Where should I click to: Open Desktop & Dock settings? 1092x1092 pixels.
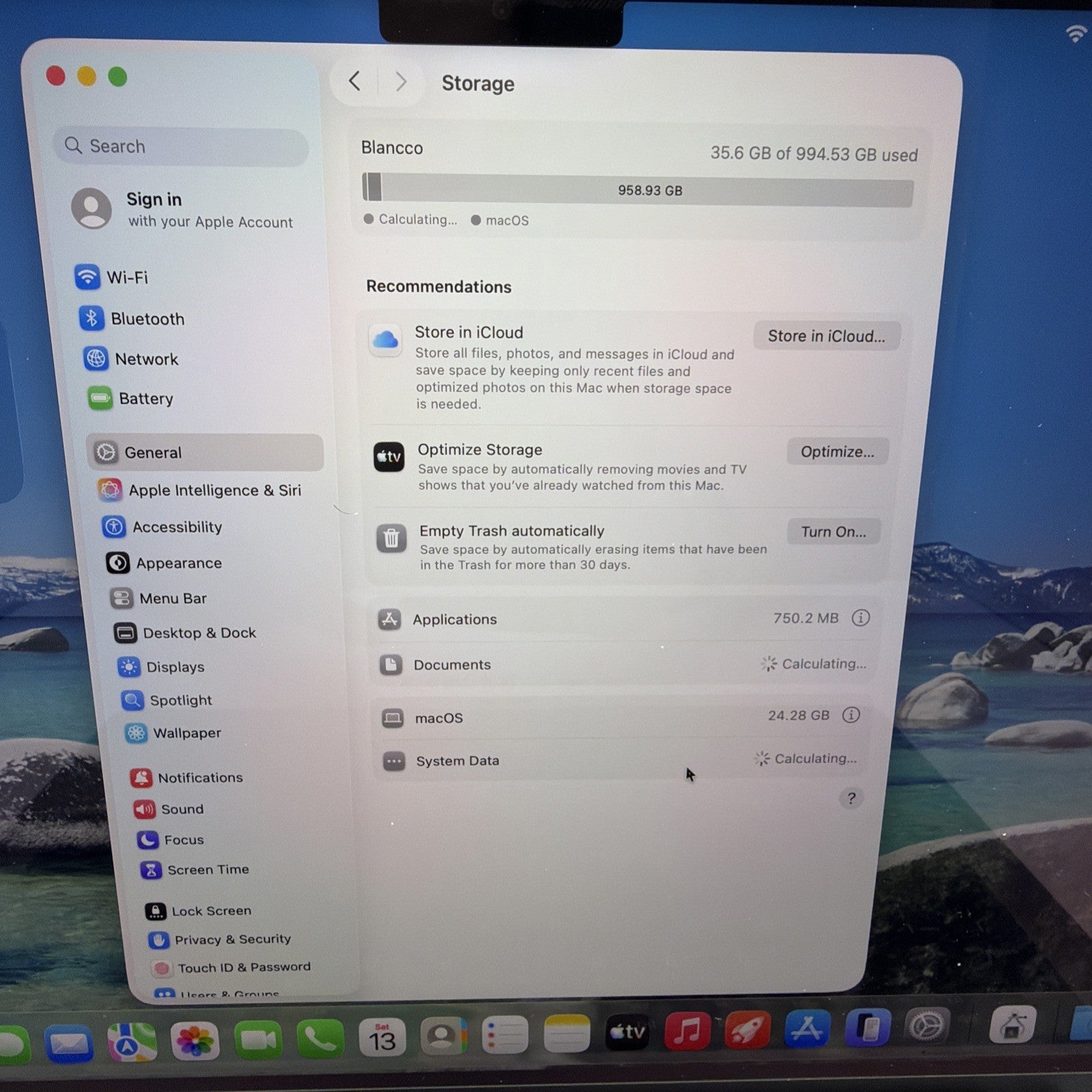[x=185, y=633]
